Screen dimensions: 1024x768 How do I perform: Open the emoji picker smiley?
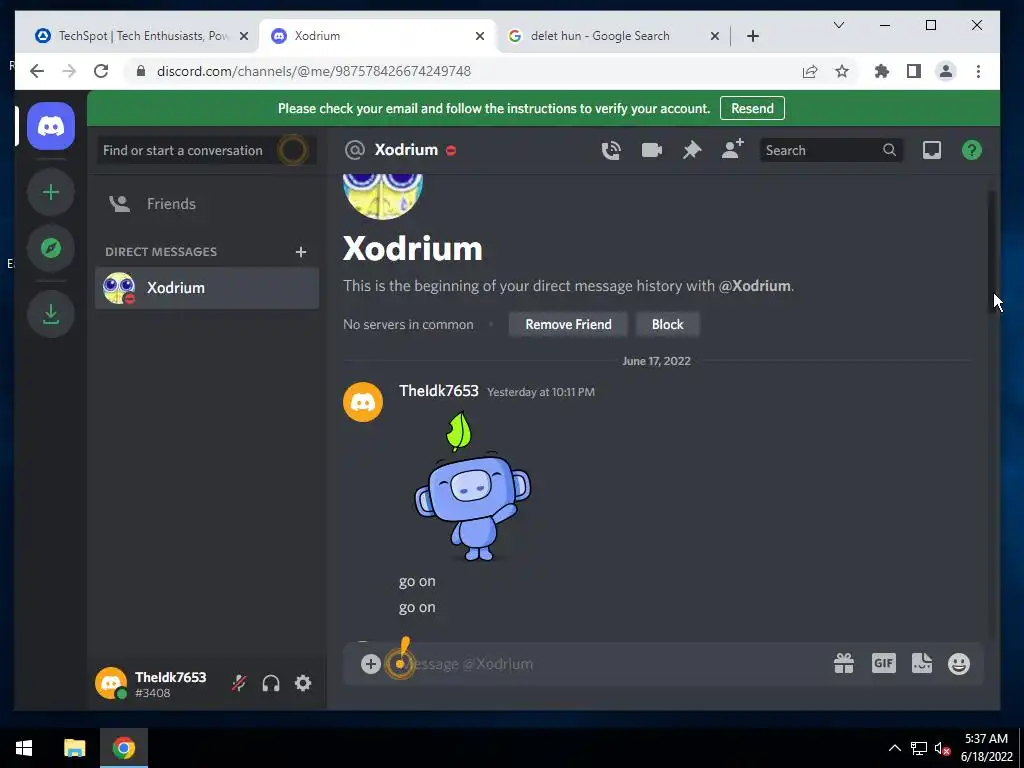pos(959,664)
